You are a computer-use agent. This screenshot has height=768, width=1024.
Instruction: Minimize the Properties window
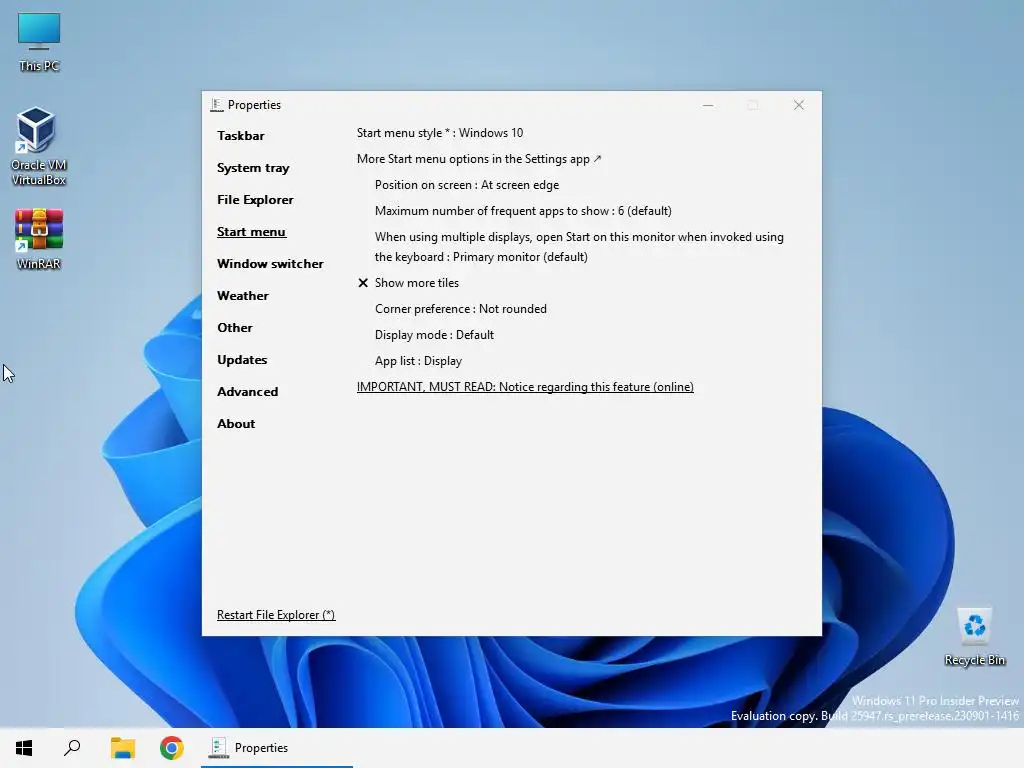tap(708, 105)
